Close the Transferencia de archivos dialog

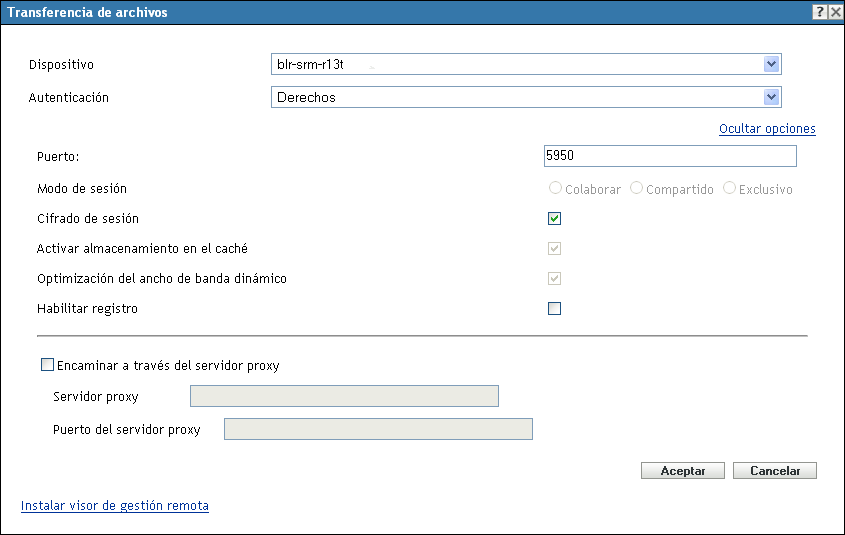tap(835, 12)
